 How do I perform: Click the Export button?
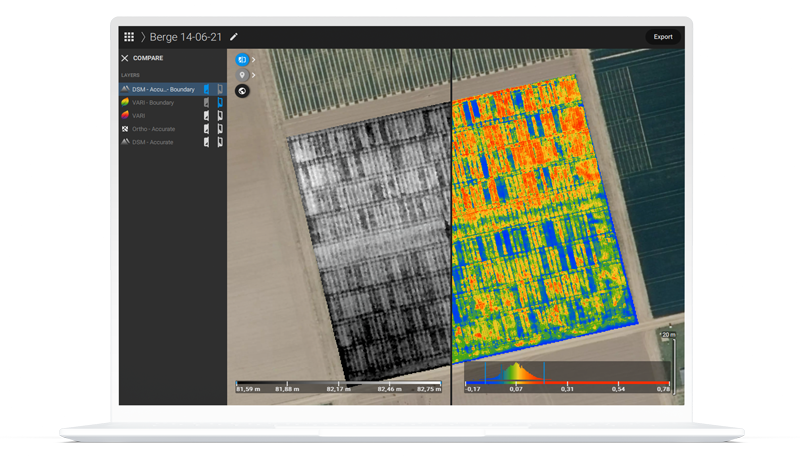663,37
